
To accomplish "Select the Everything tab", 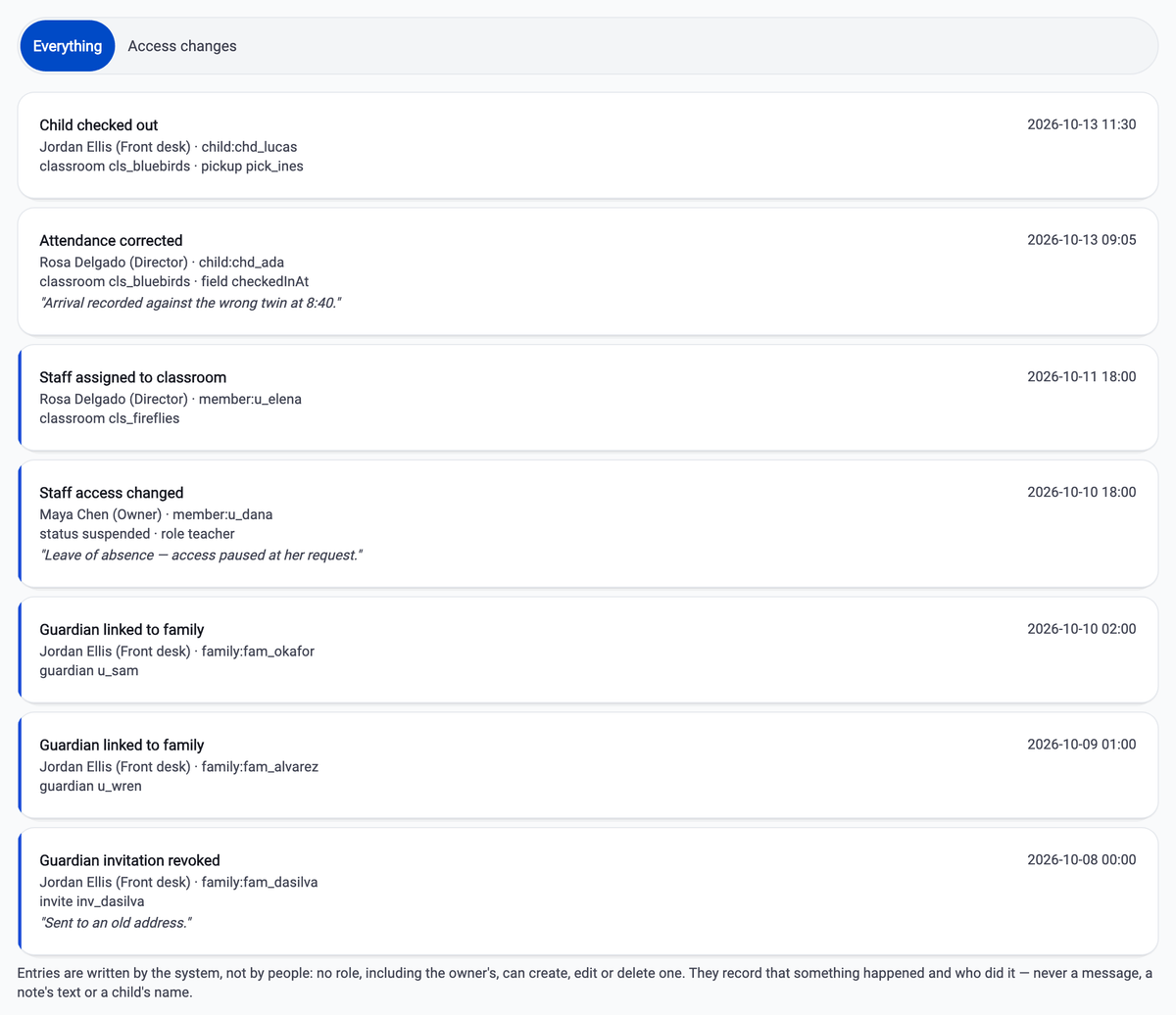I will (x=68, y=46).
